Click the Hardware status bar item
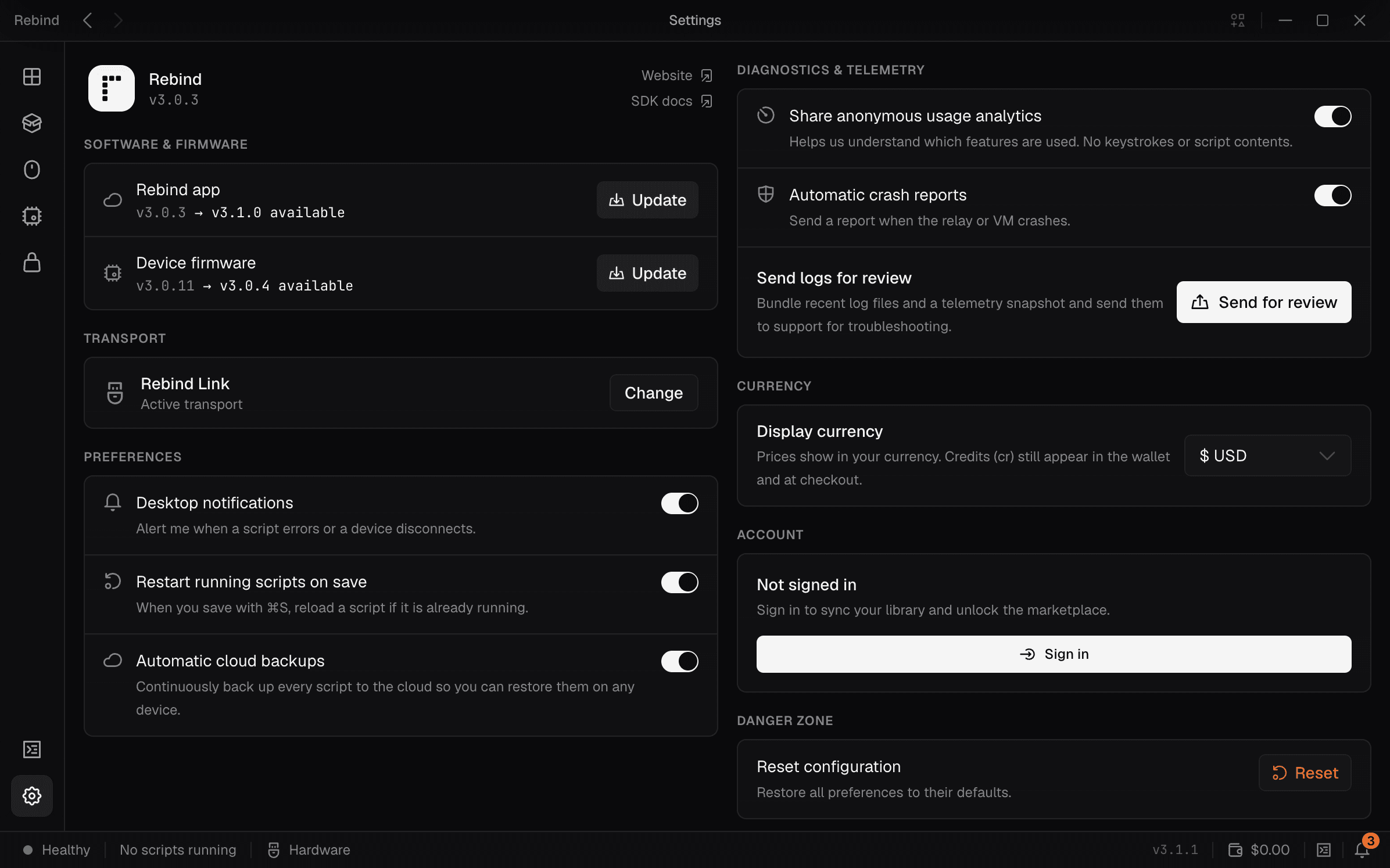The height and width of the screenshot is (868, 1390). (x=309, y=850)
